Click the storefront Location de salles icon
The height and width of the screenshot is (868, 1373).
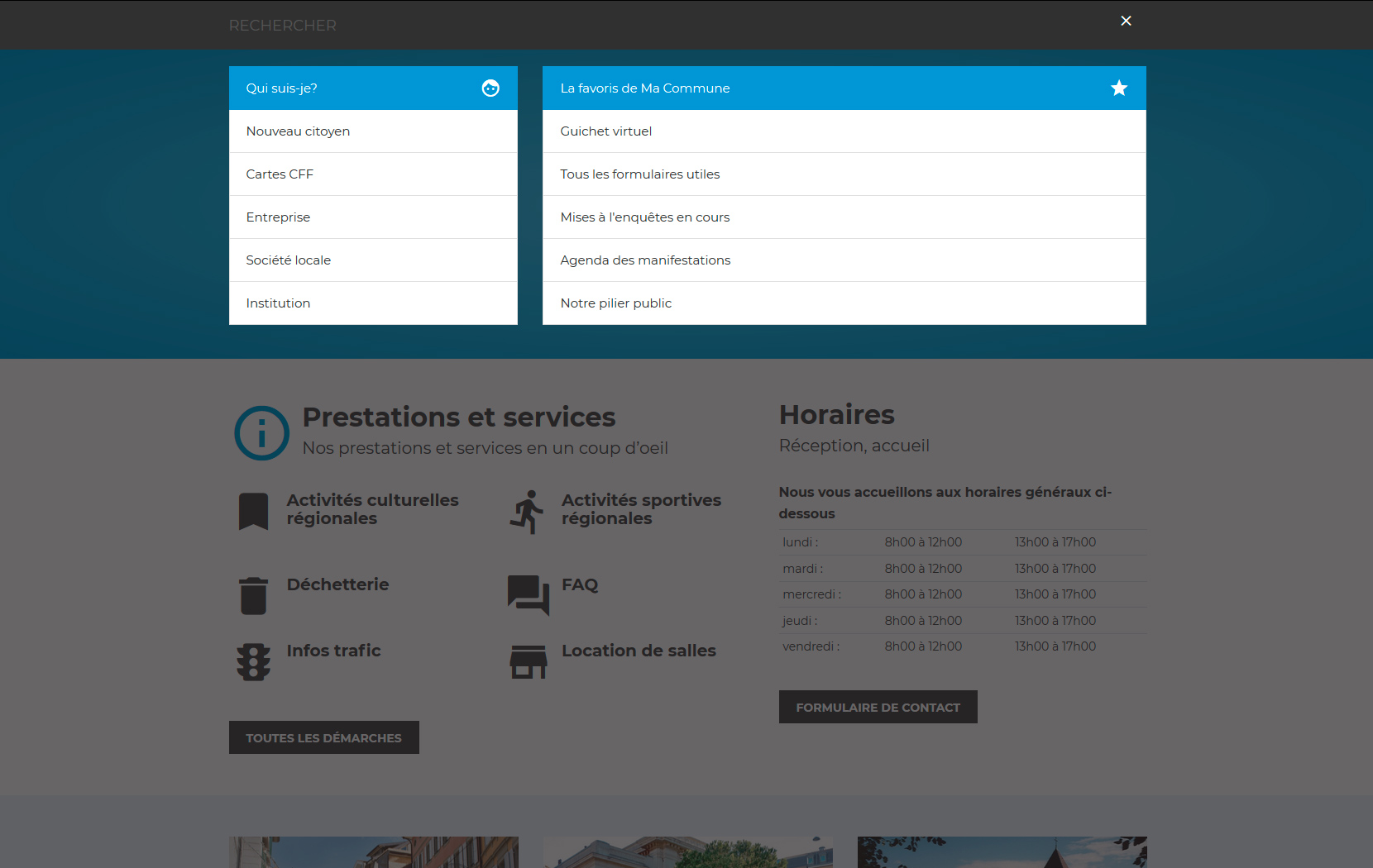pyautogui.click(x=528, y=662)
